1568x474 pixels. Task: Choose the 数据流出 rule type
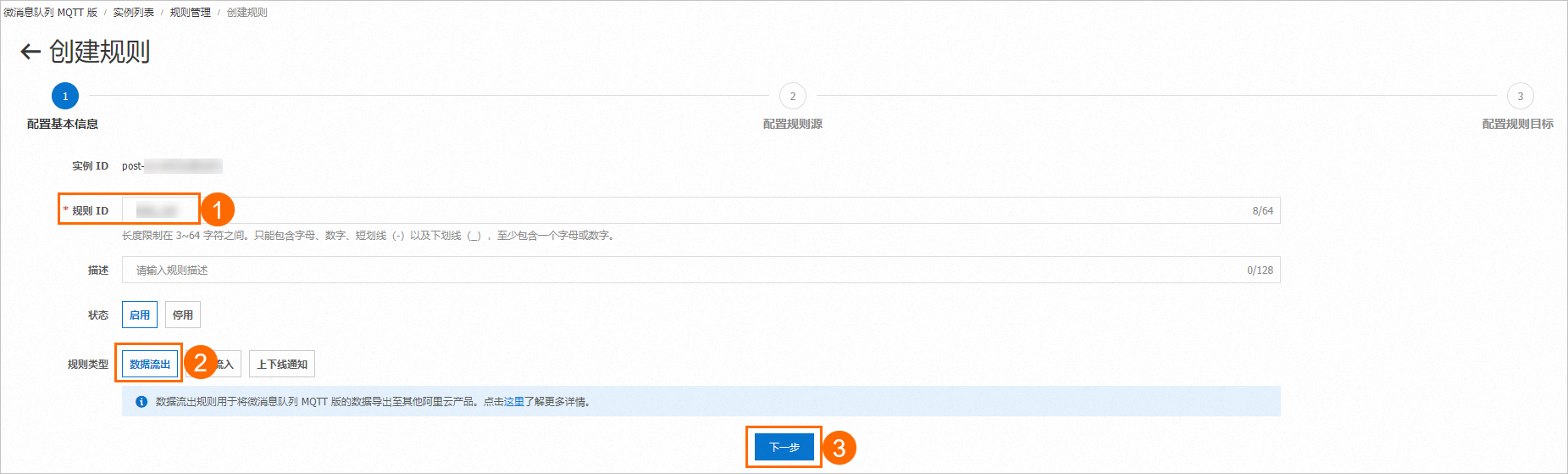pos(150,364)
